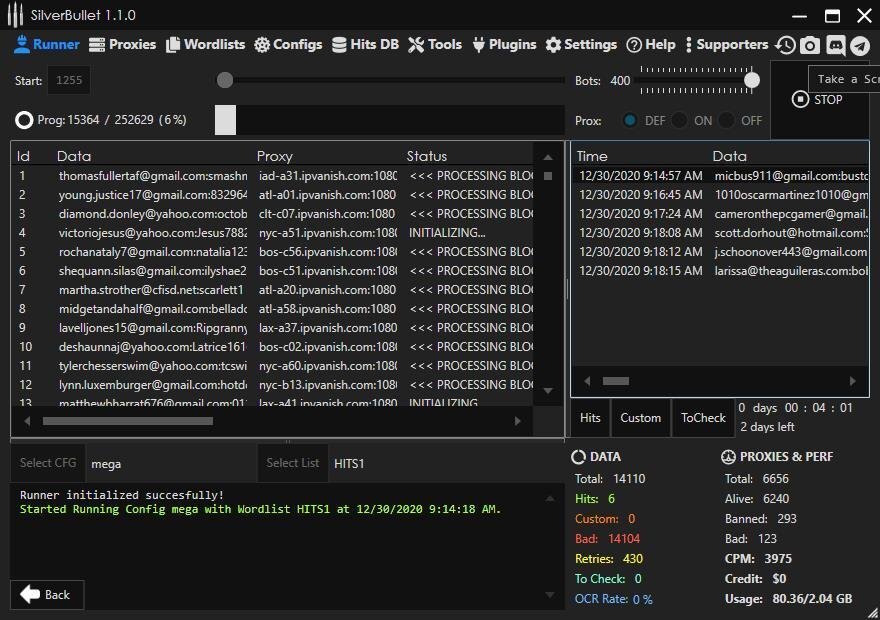880x620 pixels.
Task: Open the Hits DB section
Action: pos(365,44)
